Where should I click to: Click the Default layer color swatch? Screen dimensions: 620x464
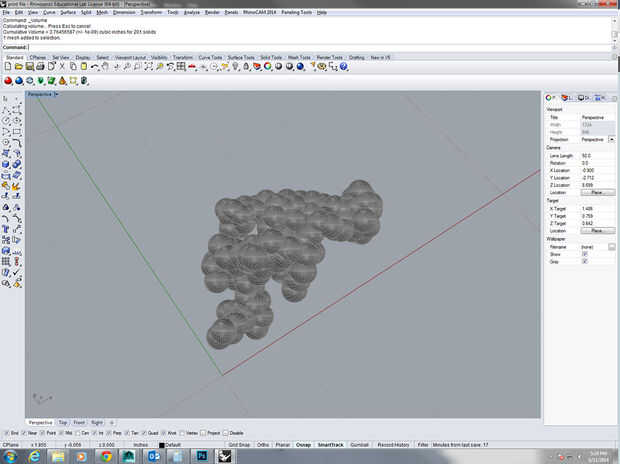click(x=161, y=445)
